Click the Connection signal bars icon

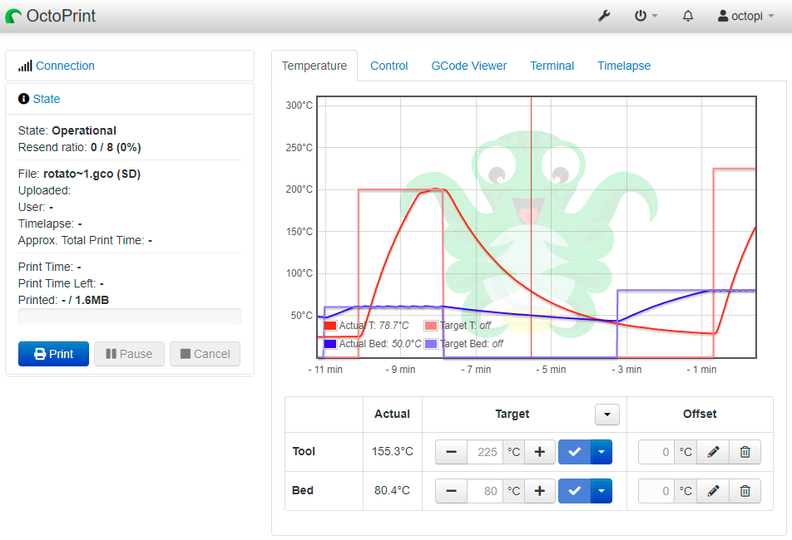tap(25, 66)
